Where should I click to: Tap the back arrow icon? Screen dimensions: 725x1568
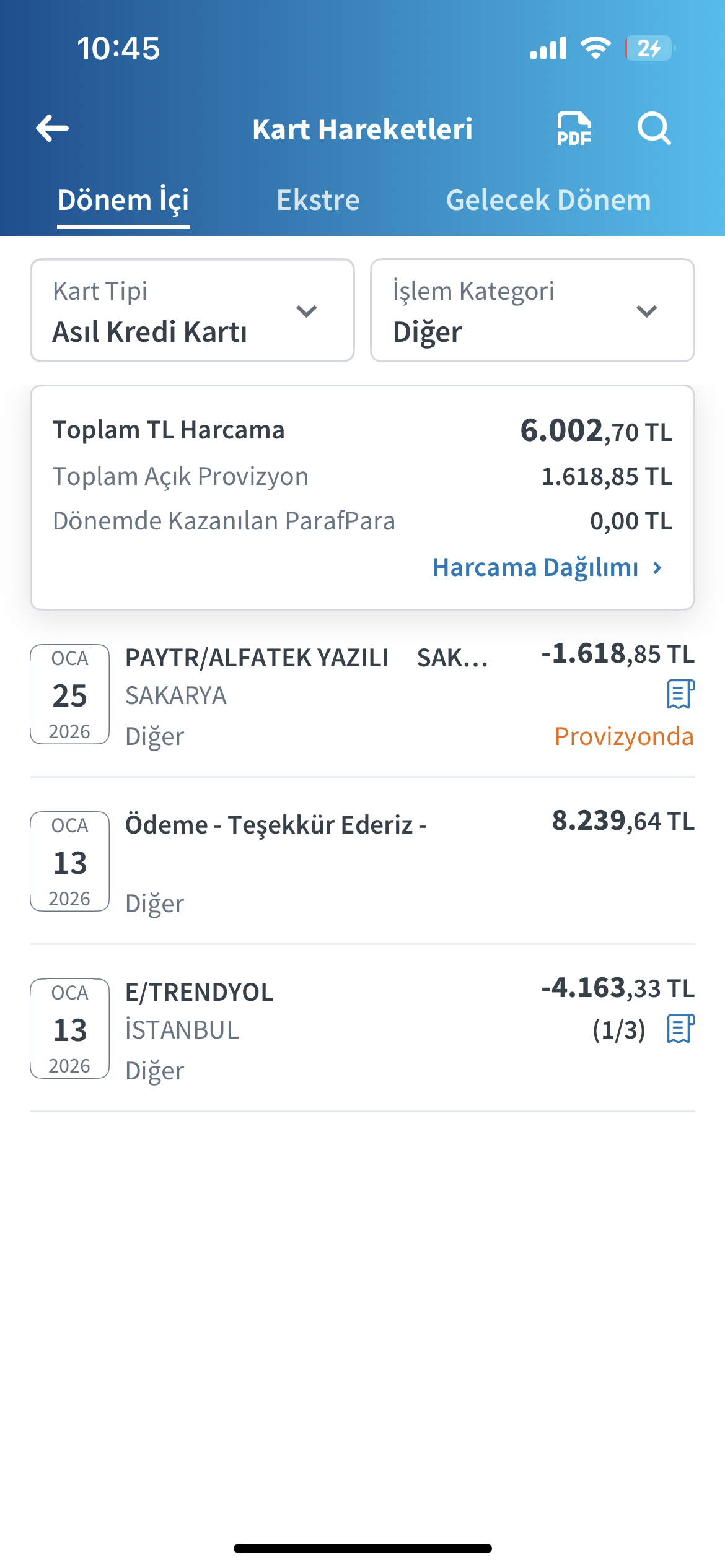(52, 129)
